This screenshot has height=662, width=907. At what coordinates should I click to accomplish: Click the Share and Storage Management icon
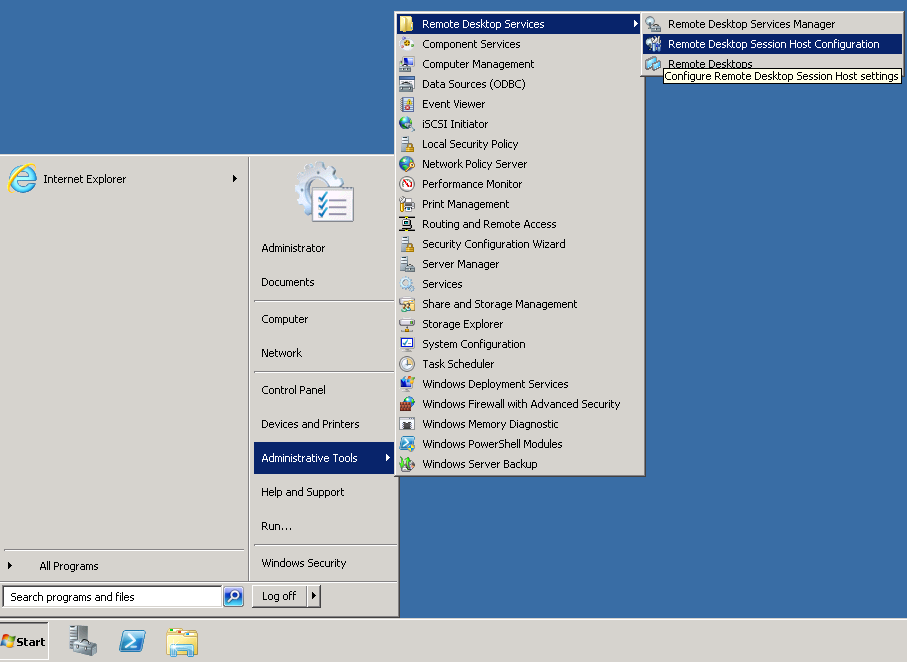(407, 304)
